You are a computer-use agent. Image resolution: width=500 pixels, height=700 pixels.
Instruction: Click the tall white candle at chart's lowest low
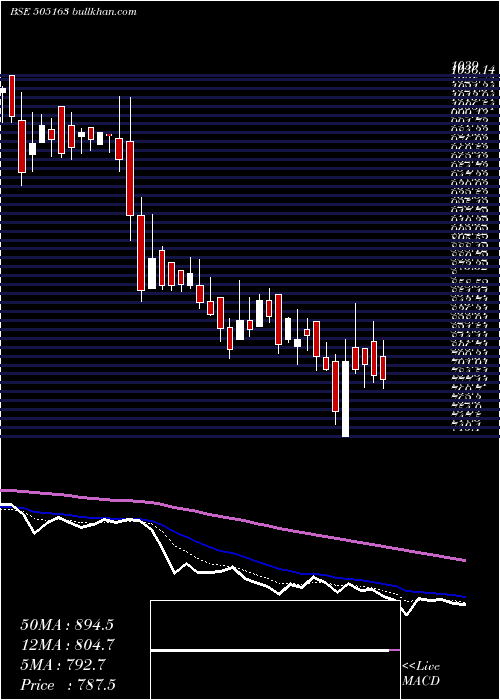point(346,399)
